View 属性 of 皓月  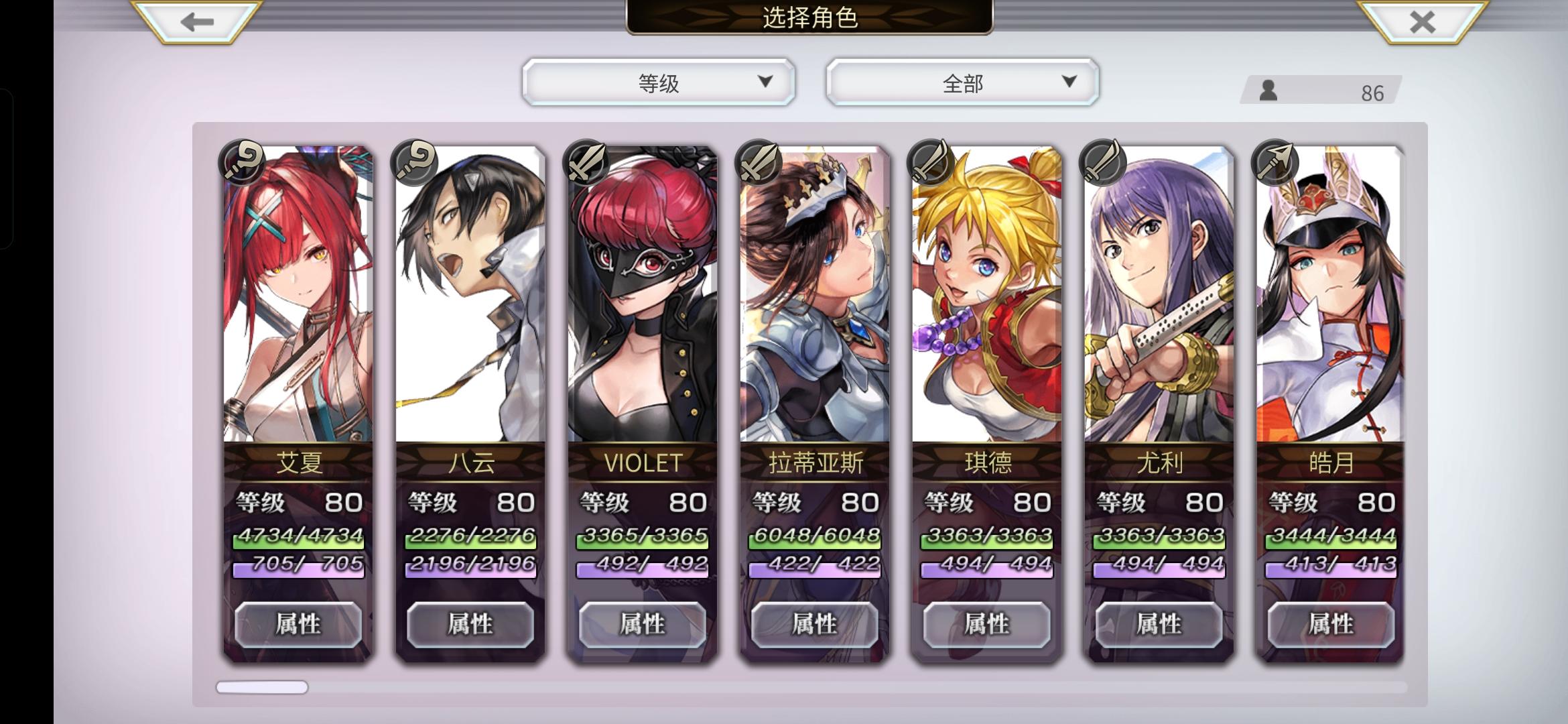(x=1331, y=624)
